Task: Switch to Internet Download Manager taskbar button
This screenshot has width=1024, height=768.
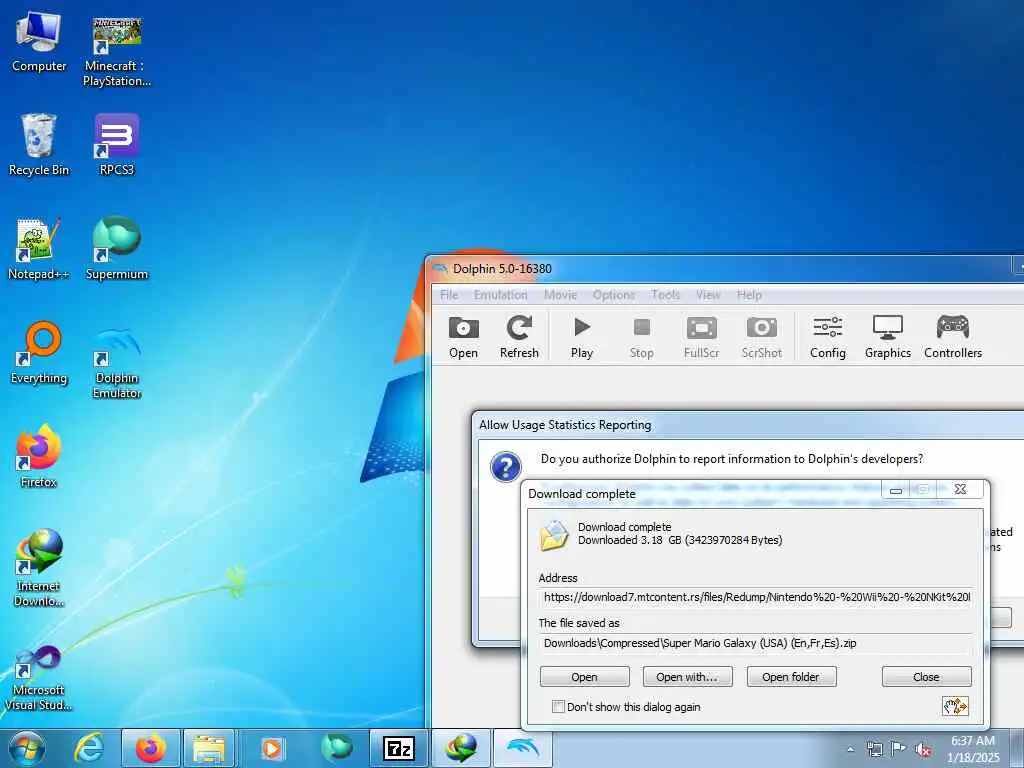Action: [461, 749]
